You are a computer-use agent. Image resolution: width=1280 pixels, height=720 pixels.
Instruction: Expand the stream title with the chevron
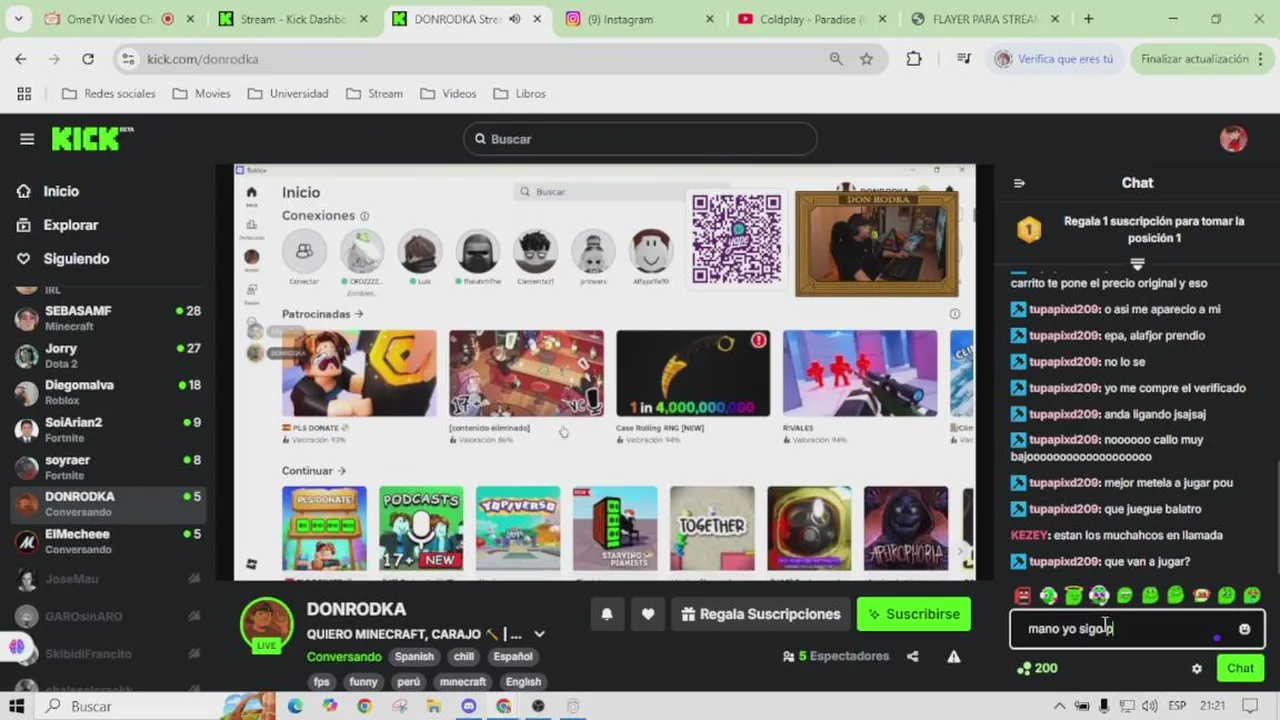click(x=540, y=634)
